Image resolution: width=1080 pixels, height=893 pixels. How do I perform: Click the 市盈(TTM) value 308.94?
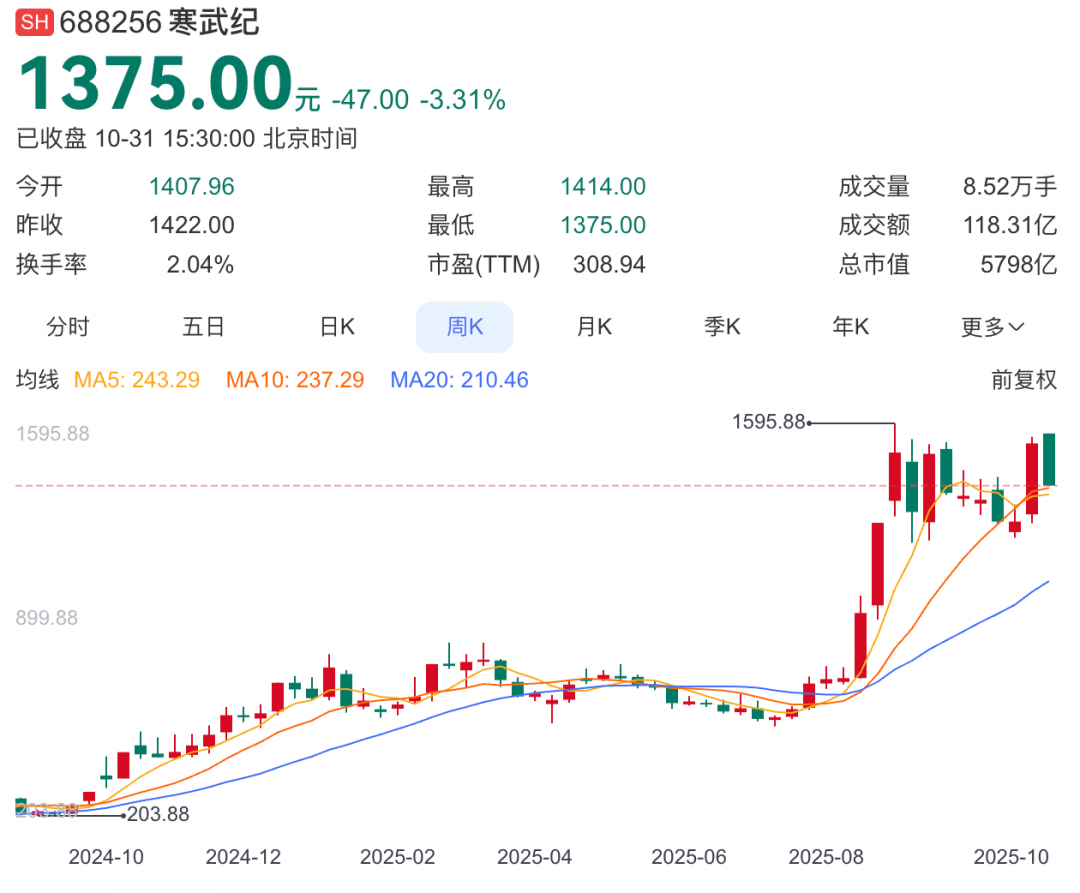[609, 264]
